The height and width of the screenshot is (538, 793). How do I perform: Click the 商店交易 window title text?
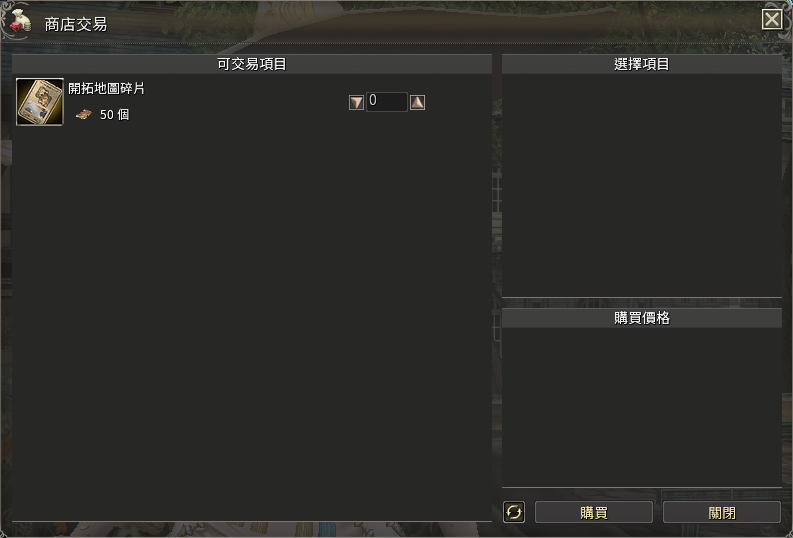[x=76, y=24]
